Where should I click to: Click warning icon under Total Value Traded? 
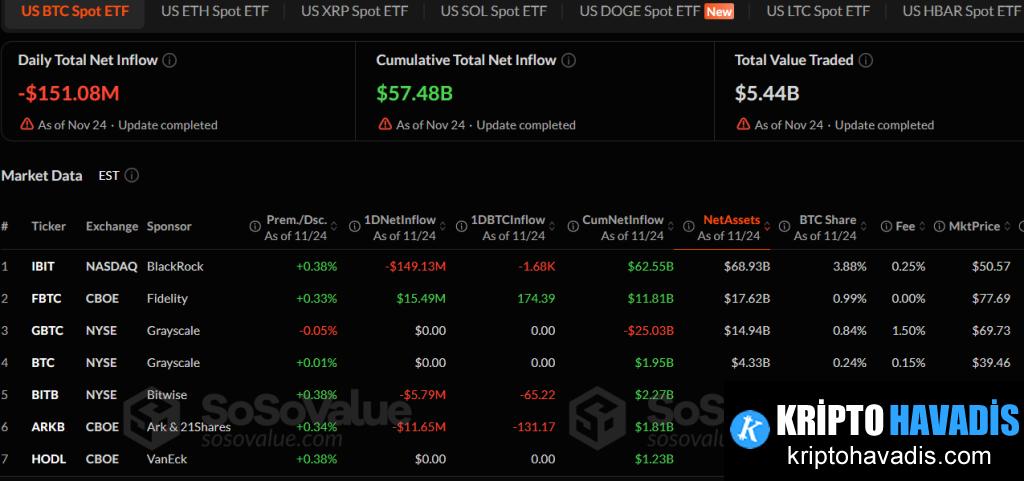[x=744, y=124]
